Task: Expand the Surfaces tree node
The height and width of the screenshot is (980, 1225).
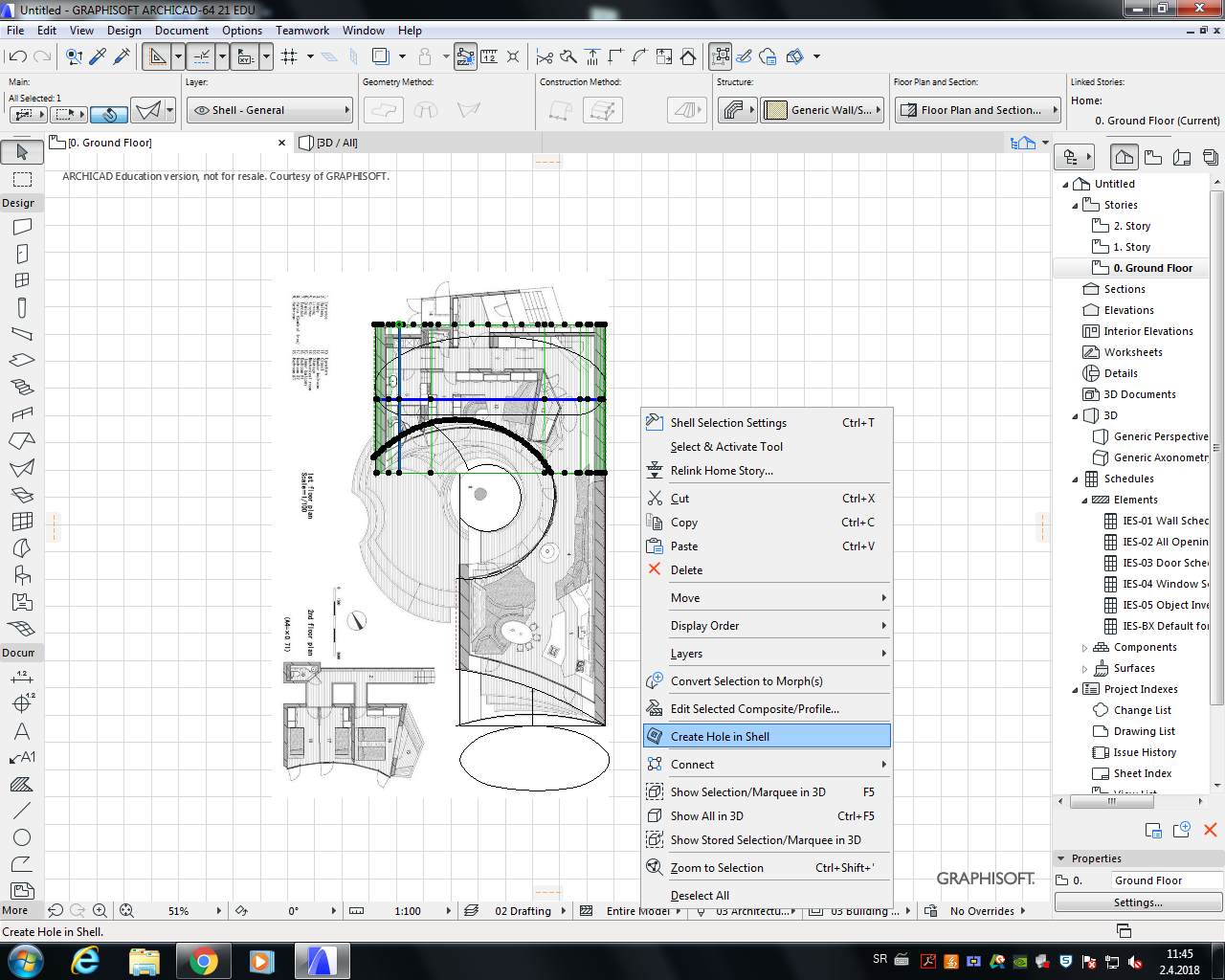Action: pyautogui.click(x=1084, y=668)
